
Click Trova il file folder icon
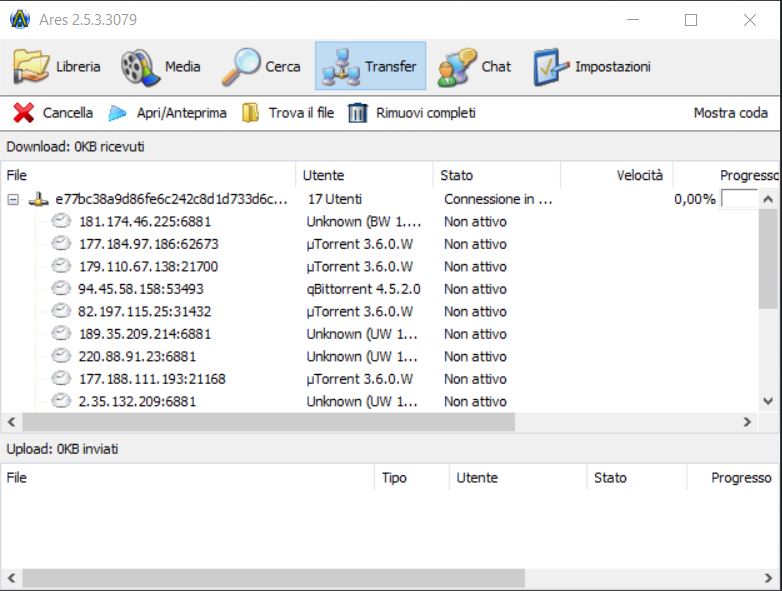(x=251, y=113)
